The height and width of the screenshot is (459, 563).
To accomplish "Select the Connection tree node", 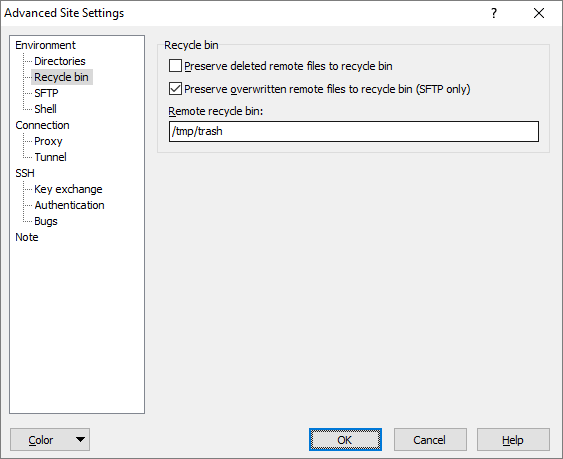I will click(x=42, y=125).
